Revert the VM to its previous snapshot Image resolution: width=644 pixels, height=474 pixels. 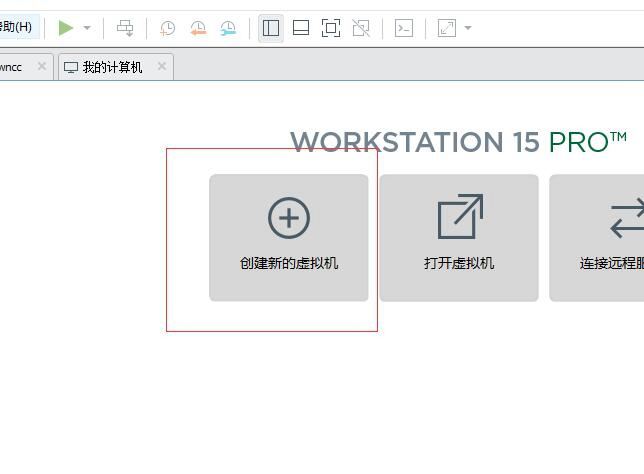click(x=198, y=28)
